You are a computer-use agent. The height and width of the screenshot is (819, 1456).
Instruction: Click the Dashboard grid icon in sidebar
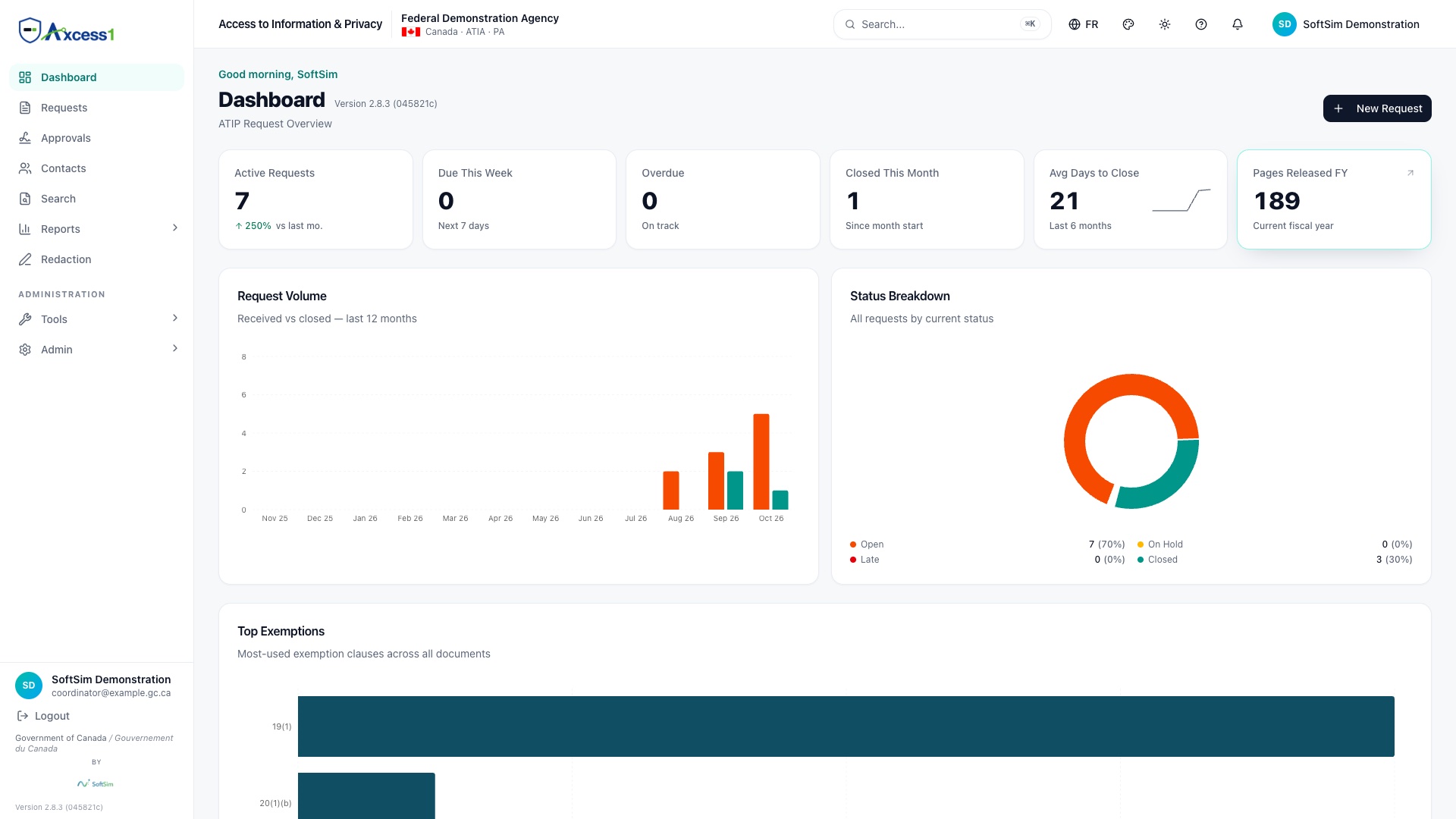25,77
